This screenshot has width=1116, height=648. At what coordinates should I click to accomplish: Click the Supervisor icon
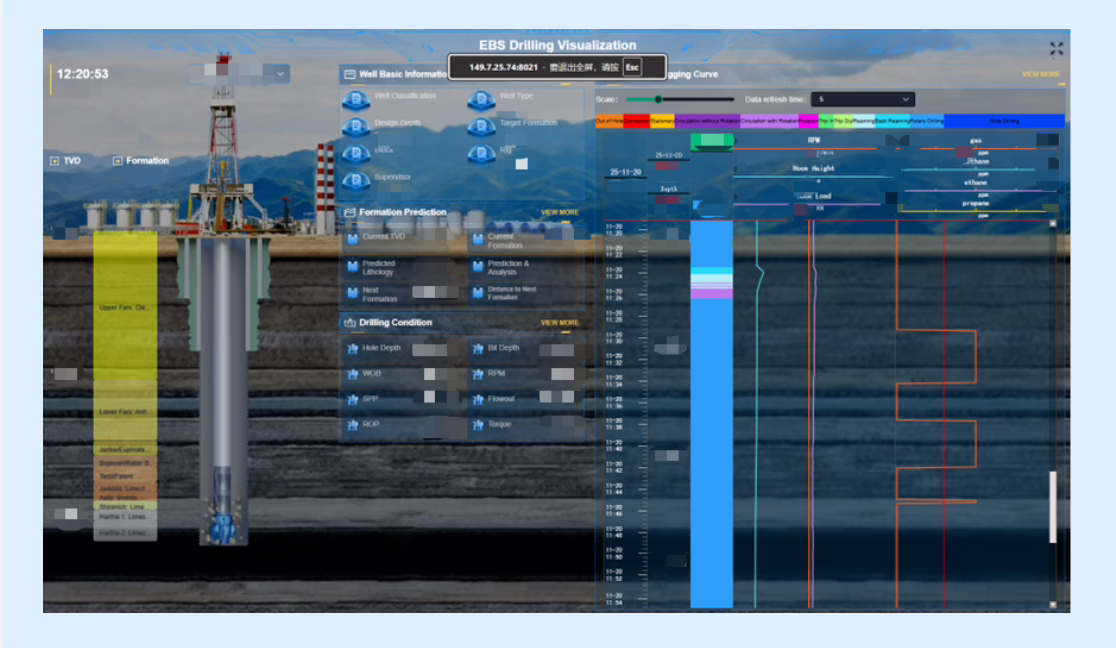357,181
